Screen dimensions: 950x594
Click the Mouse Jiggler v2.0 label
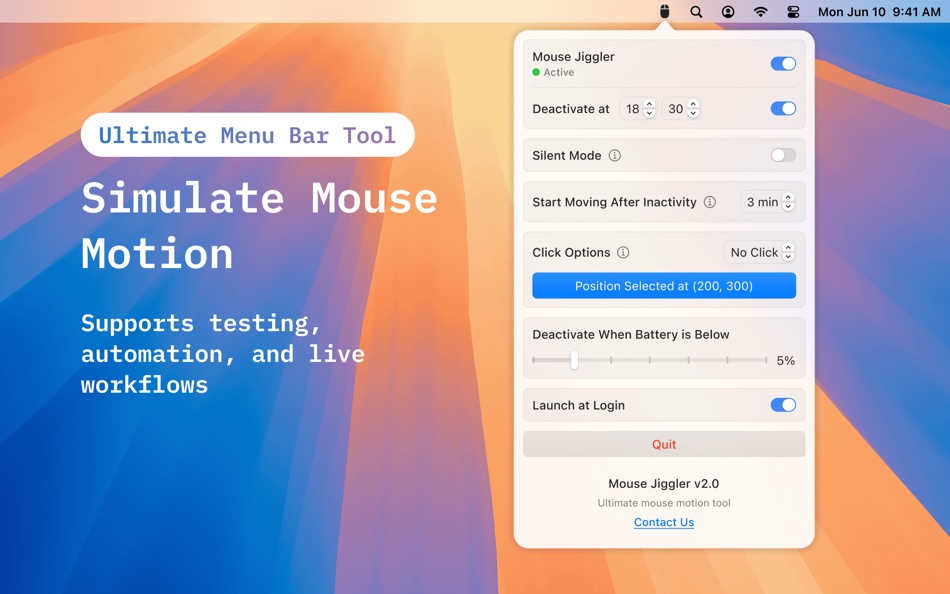pyautogui.click(x=664, y=484)
